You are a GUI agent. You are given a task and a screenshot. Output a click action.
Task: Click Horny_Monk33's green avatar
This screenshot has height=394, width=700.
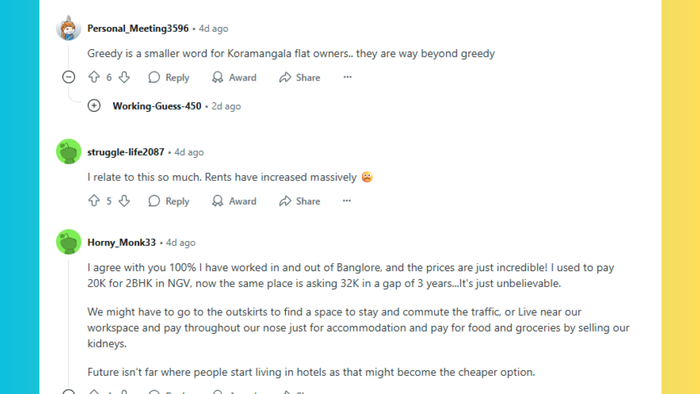click(x=69, y=242)
